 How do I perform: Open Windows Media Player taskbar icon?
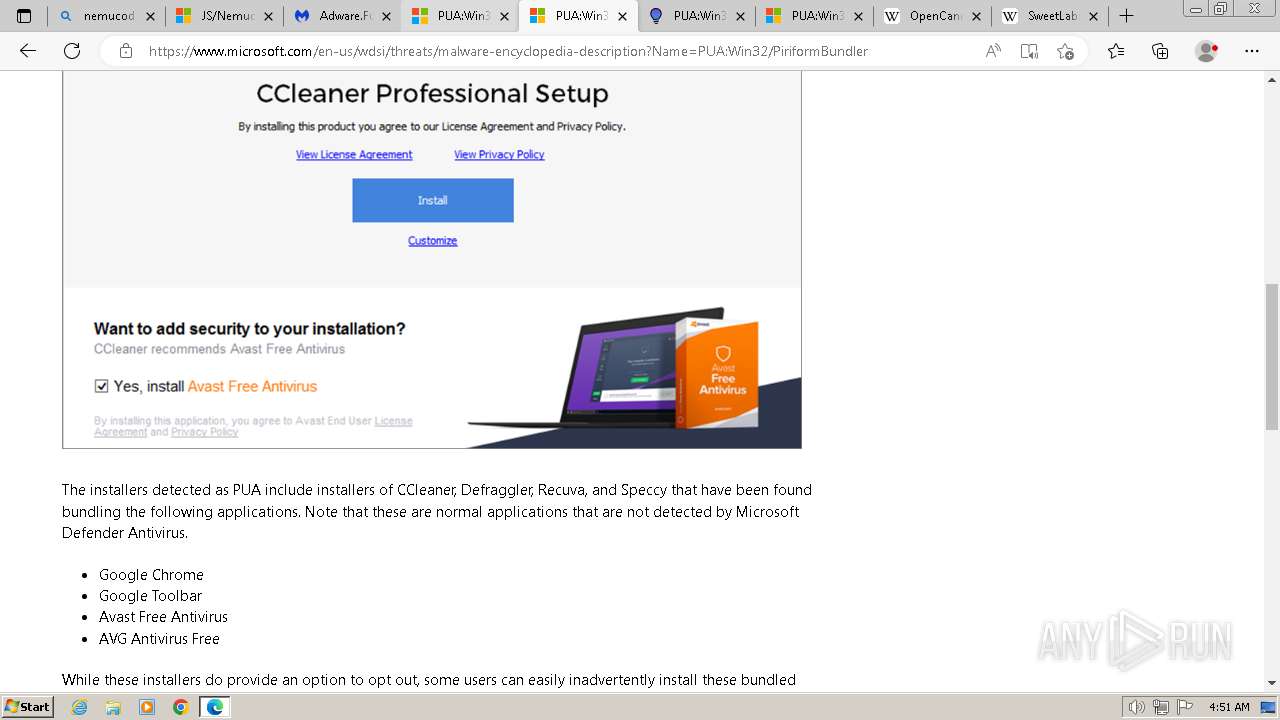[x=147, y=707]
